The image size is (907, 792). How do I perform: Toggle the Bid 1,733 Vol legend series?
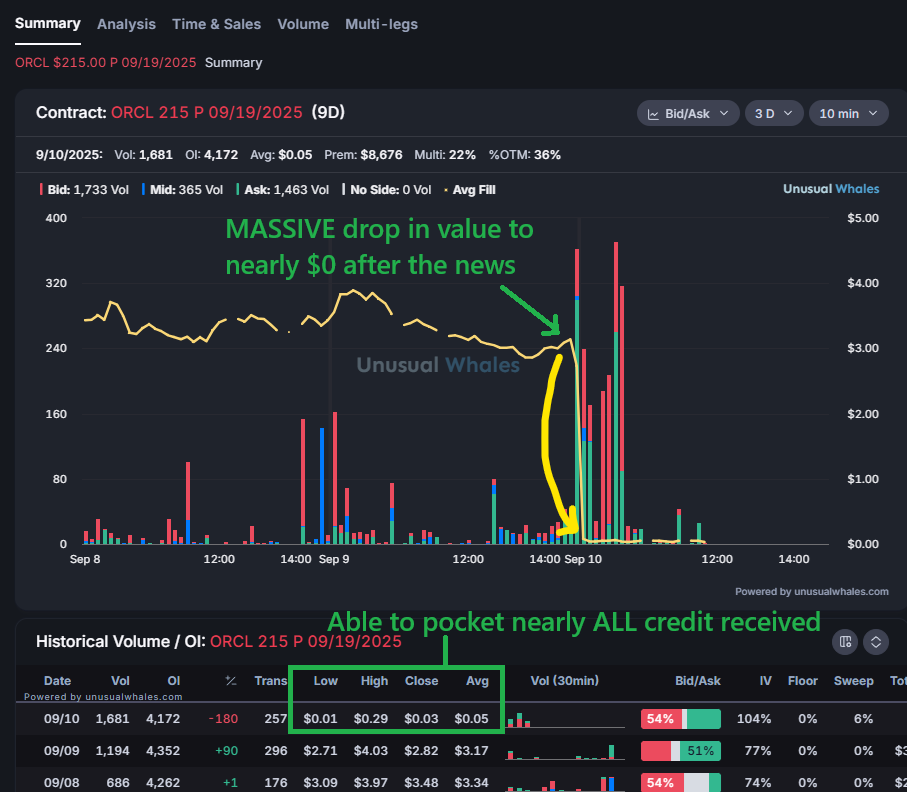[x=84, y=190]
